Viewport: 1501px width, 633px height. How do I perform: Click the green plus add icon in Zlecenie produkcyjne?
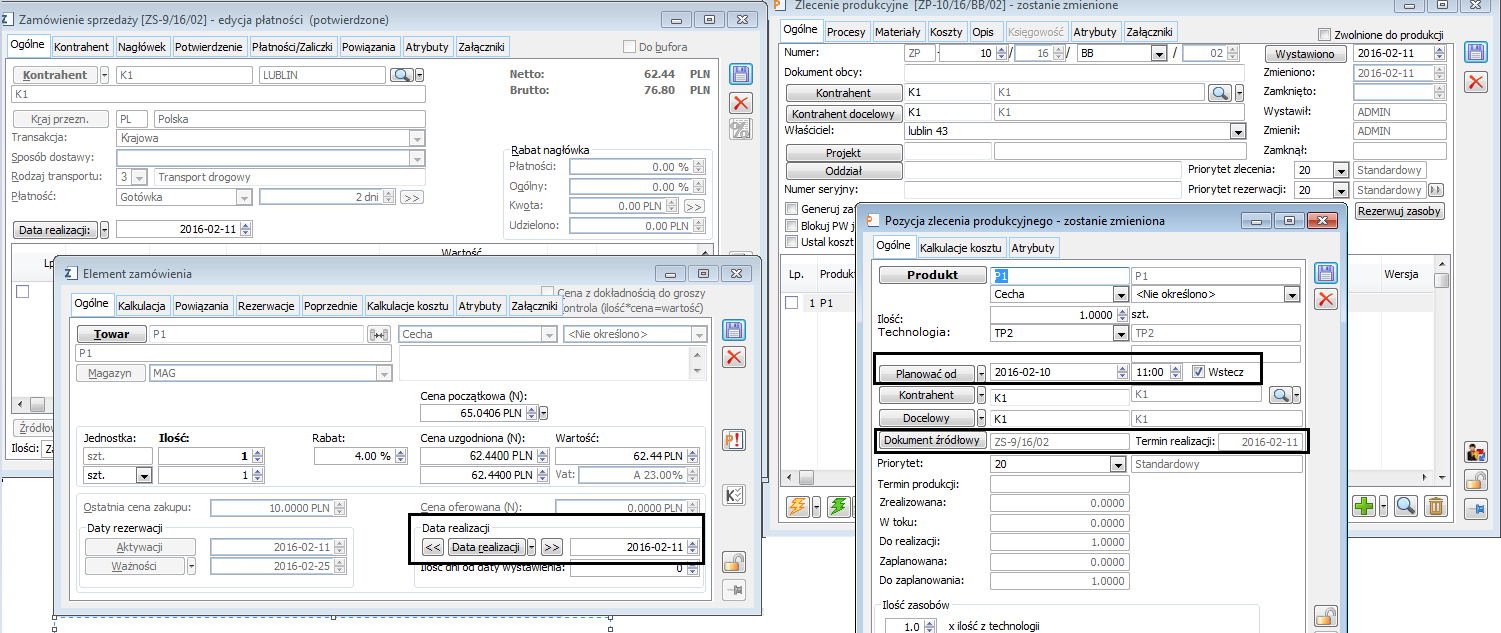coord(1363,506)
